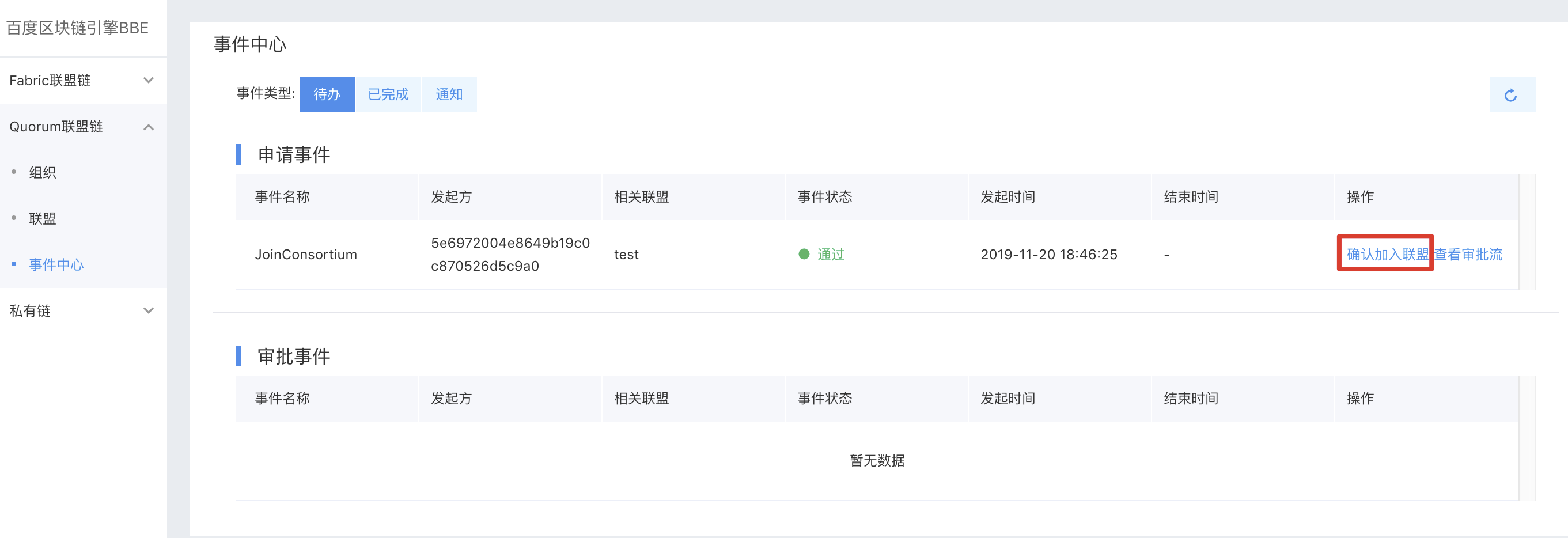The width and height of the screenshot is (1568, 538).
Task: Switch to the 待办 event type tab
Action: click(327, 94)
